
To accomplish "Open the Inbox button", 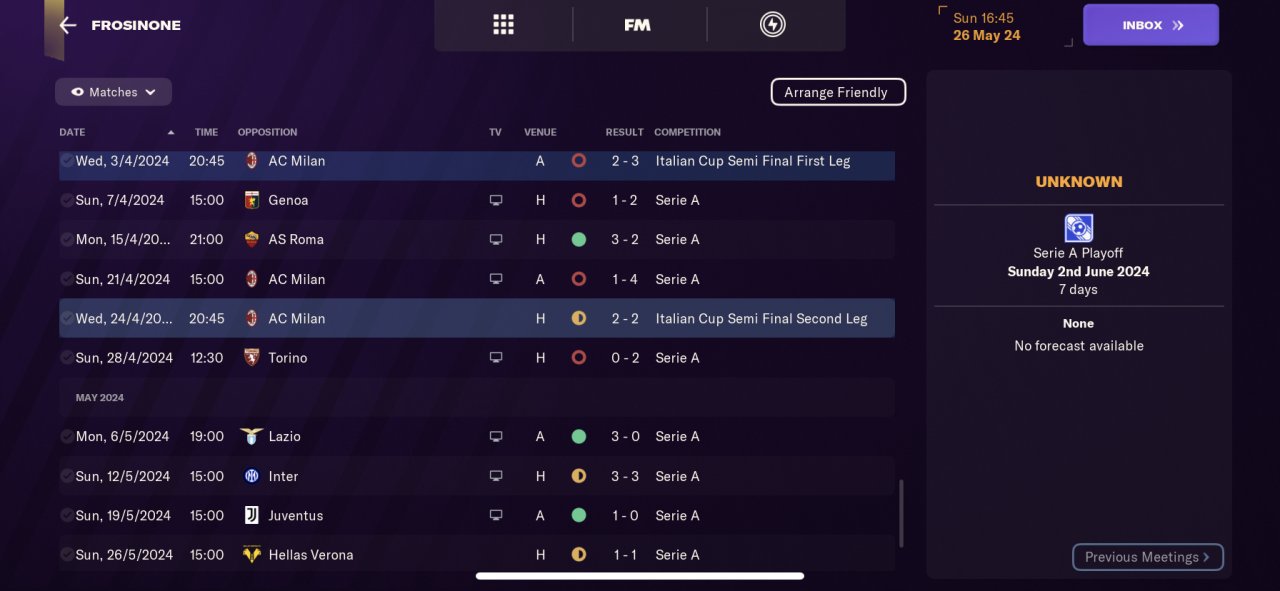I will point(1150,25).
